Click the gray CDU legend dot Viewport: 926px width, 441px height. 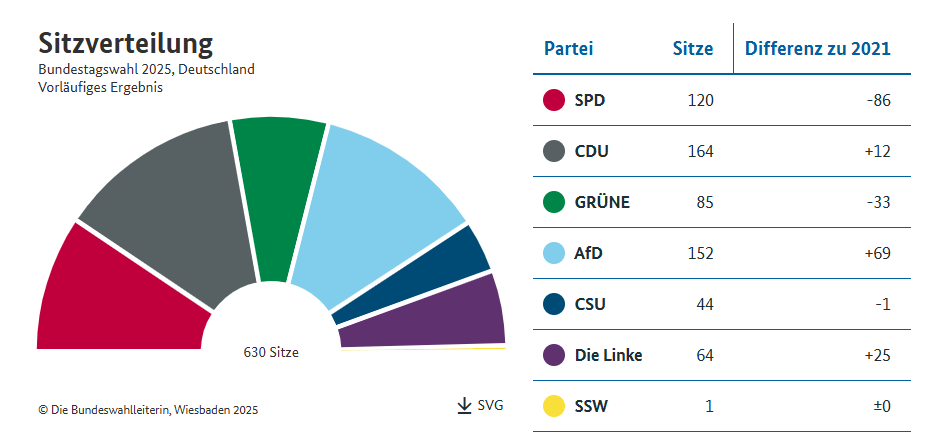(555, 152)
